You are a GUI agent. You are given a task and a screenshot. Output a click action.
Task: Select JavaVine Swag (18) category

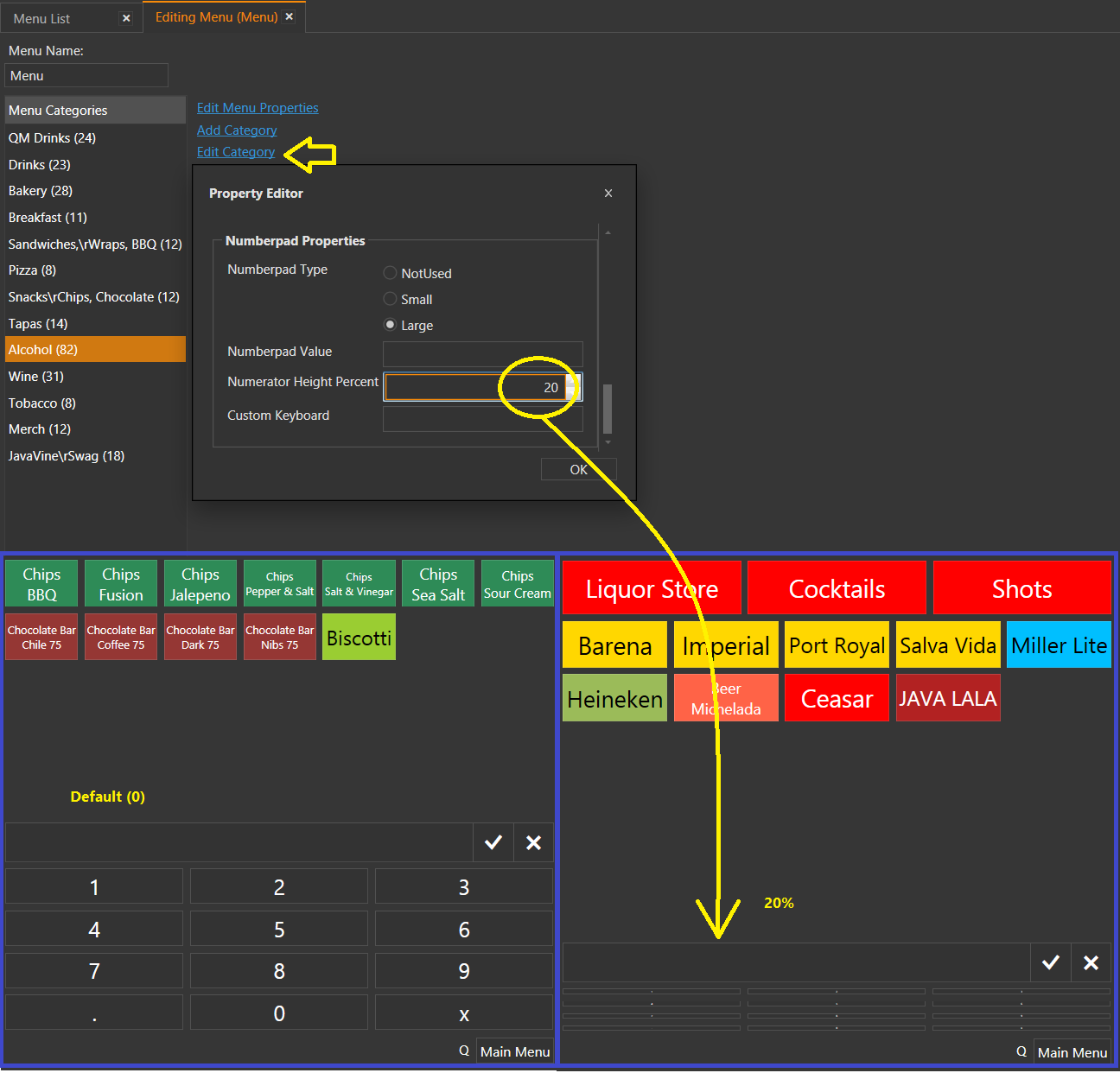click(x=95, y=456)
